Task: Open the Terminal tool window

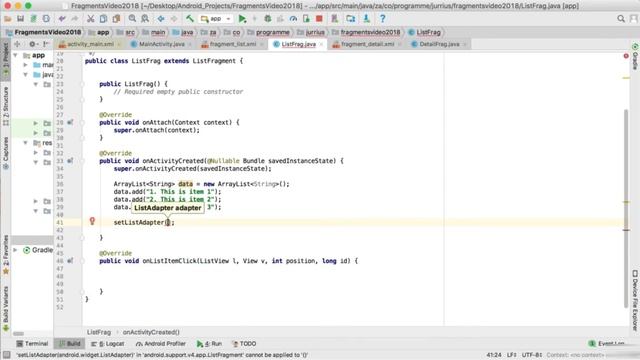Action: (x=32, y=344)
